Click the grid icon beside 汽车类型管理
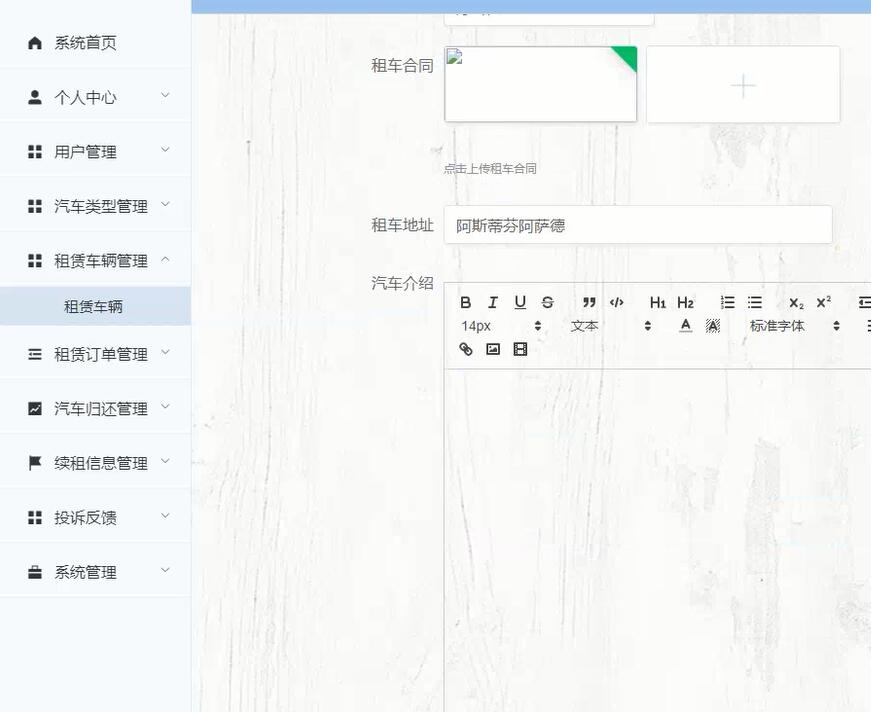871x712 pixels. pyautogui.click(x=34, y=206)
